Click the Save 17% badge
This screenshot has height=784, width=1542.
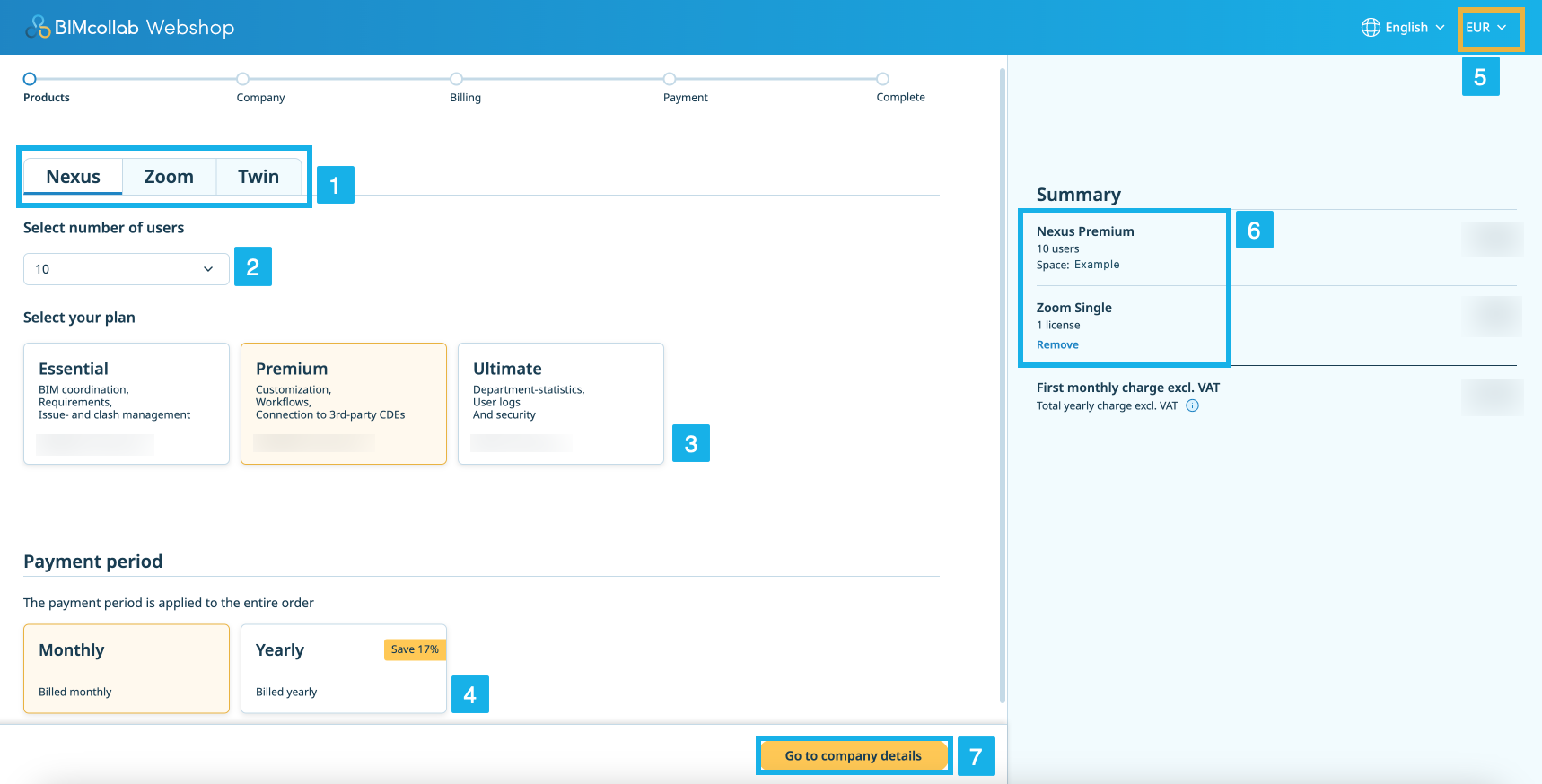(x=415, y=649)
